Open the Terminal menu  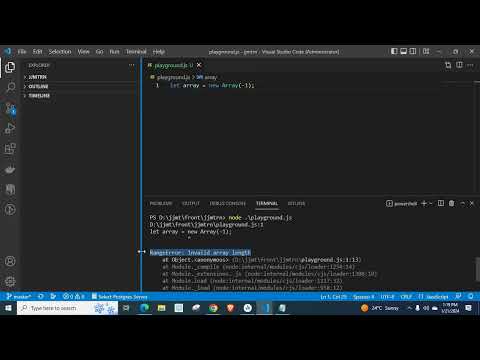pyautogui.click(x=136, y=52)
